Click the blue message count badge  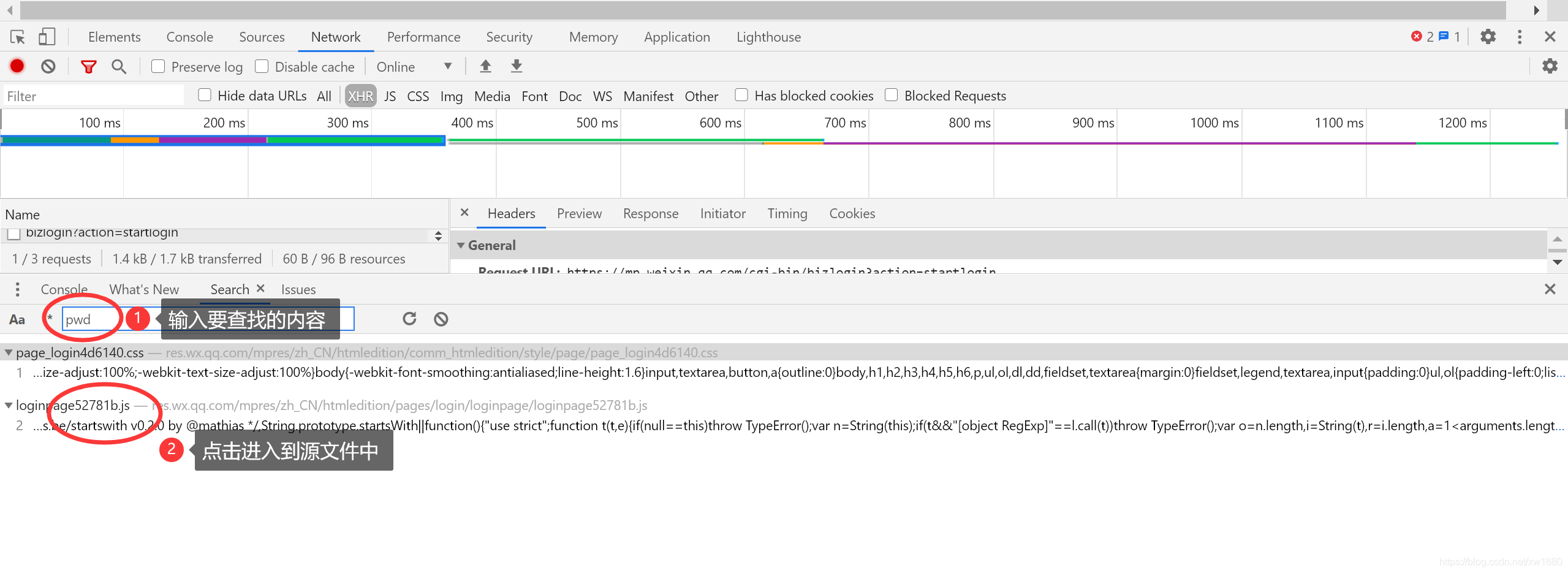pyautogui.click(x=1449, y=37)
